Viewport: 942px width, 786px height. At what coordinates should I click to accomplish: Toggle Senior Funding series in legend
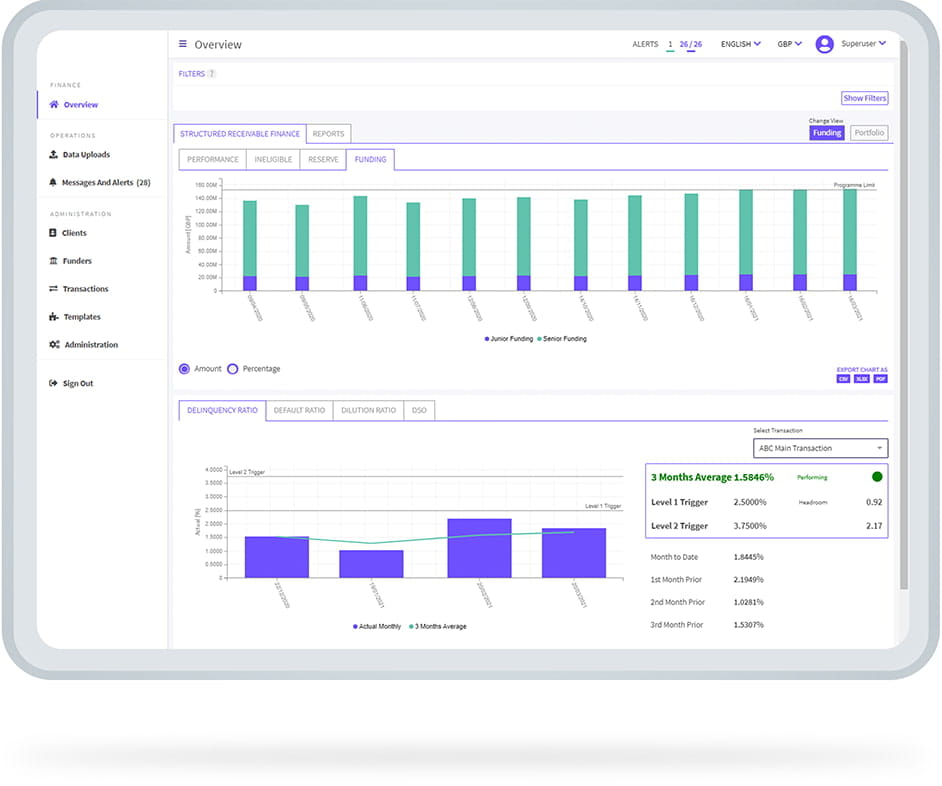pyautogui.click(x=562, y=339)
